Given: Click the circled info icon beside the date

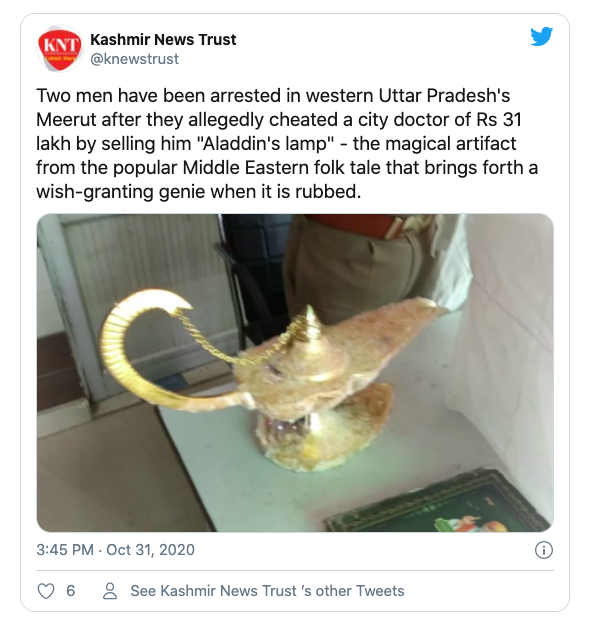Looking at the screenshot, I should pyautogui.click(x=544, y=550).
